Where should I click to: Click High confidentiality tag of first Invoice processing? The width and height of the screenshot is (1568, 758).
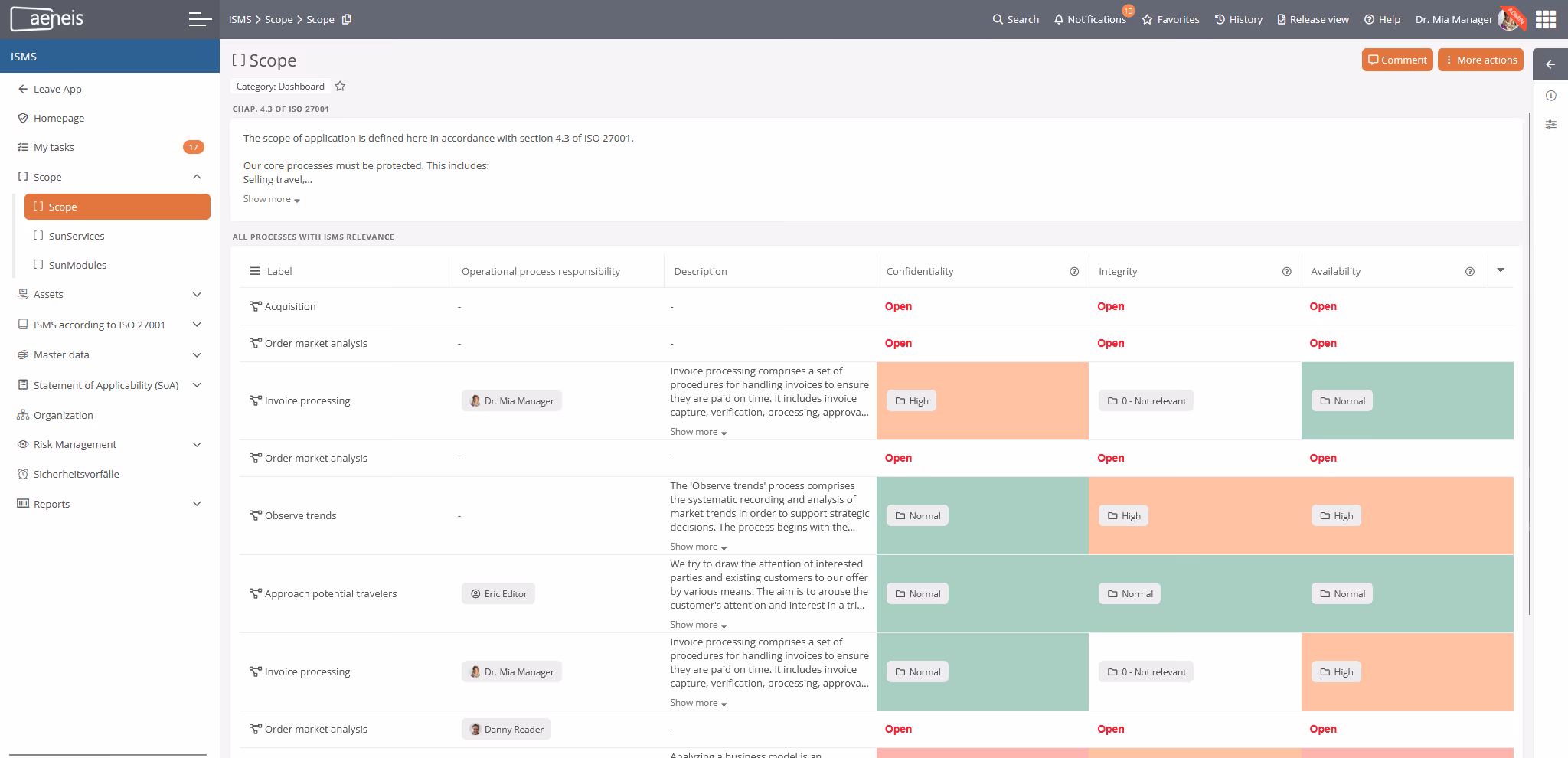click(x=911, y=400)
